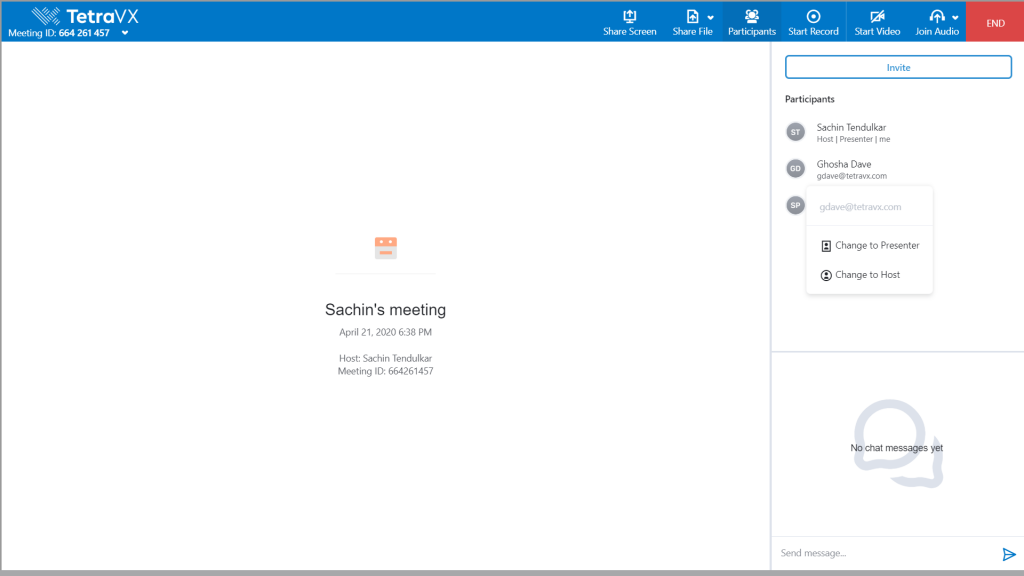Screen dimensions: 1024x576
Task: Expand the Join Audio dropdown arrow
Action: tap(955, 18)
